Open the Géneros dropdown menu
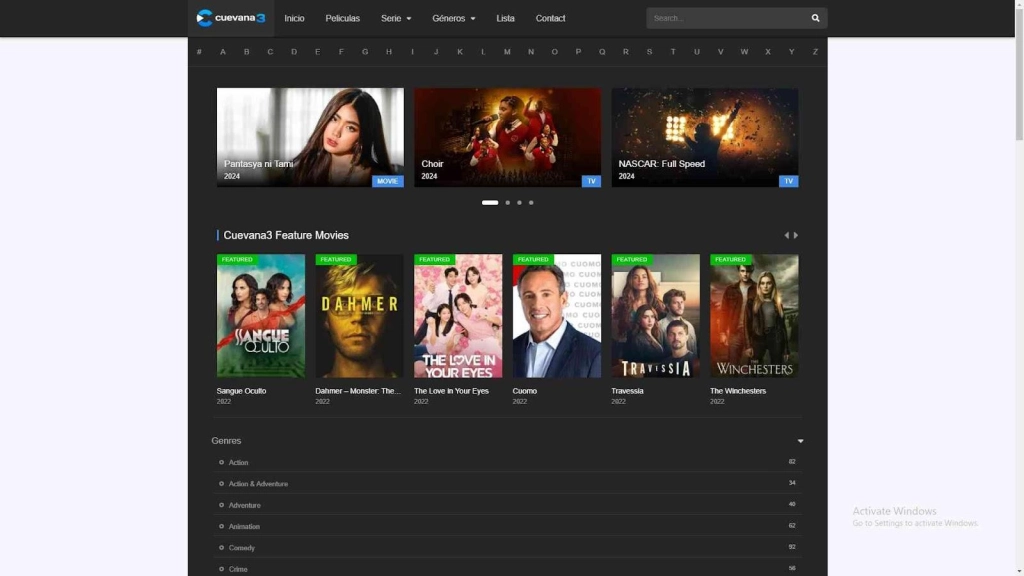The width and height of the screenshot is (1024, 576). 453,18
